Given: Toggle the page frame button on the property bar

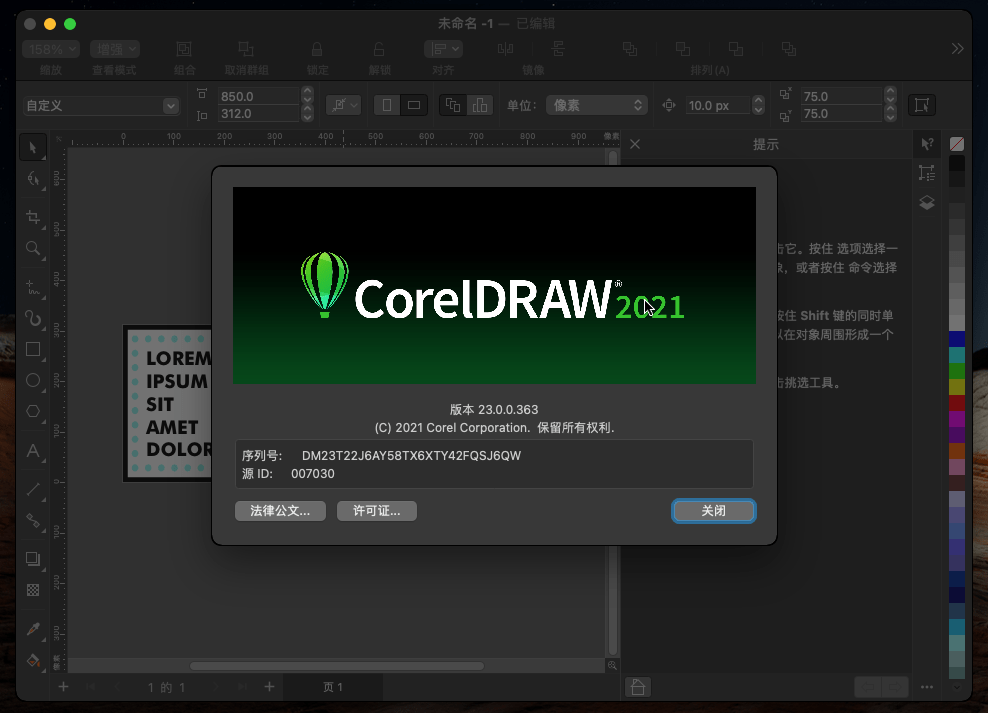Looking at the screenshot, I should click(x=921, y=105).
